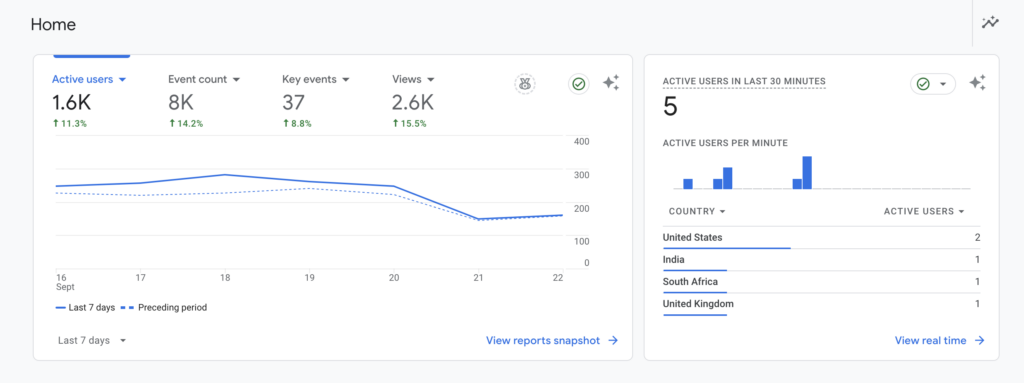Open the COUNTRY dimension dropdown
This screenshot has width=1024, height=383.
697,212
